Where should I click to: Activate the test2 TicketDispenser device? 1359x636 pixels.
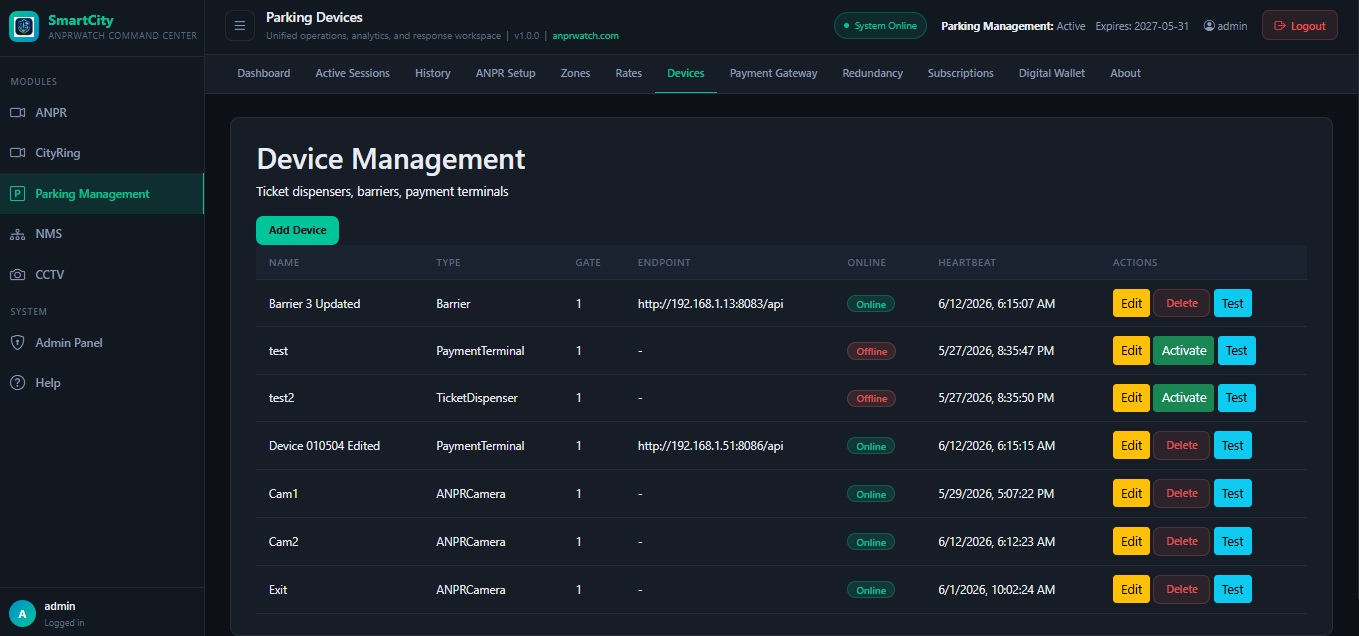pos(1184,398)
